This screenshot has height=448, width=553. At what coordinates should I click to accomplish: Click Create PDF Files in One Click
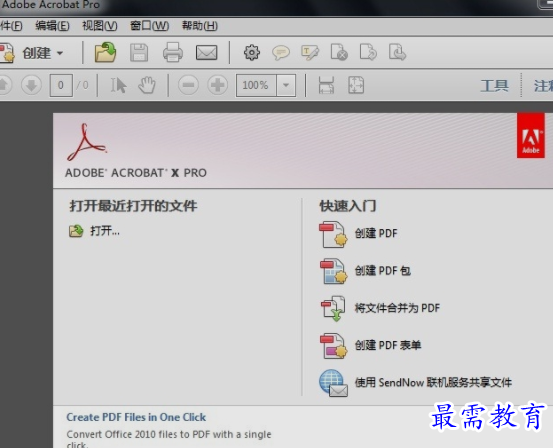pyautogui.click(x=136, y=417)
